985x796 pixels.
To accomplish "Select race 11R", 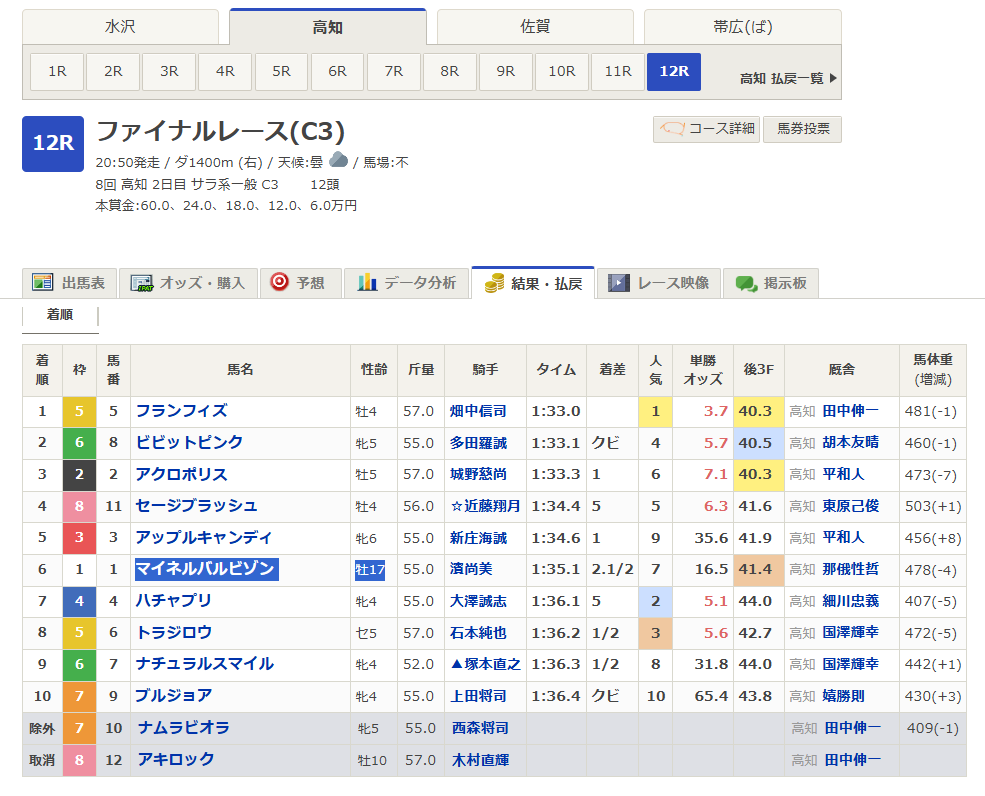I will [618, 72].
